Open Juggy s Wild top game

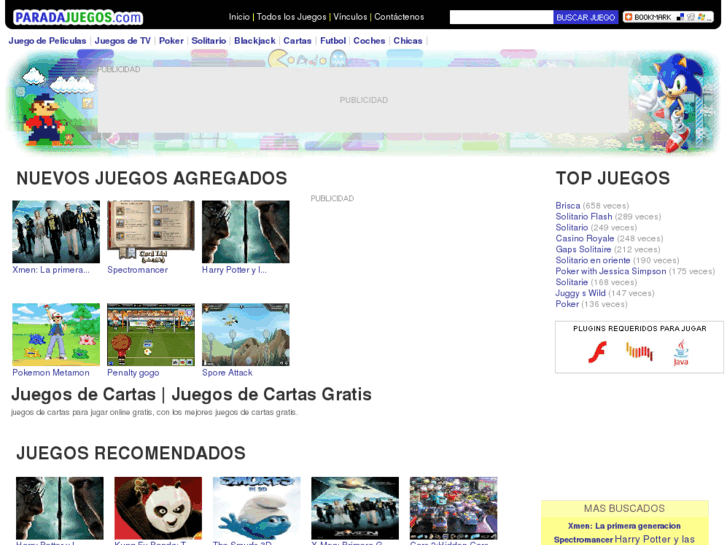point(580,293)
